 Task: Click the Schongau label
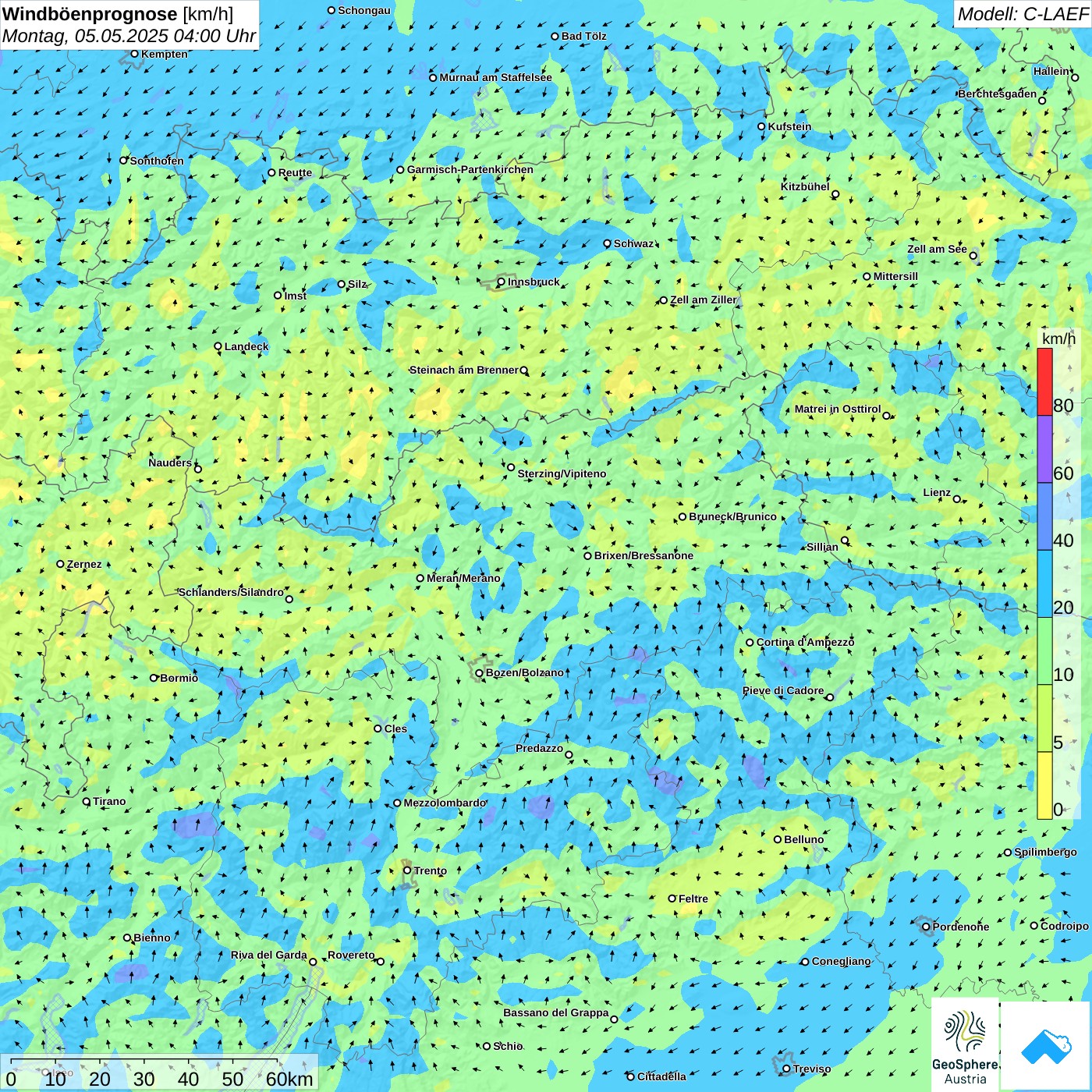click(x=364, y=10)
